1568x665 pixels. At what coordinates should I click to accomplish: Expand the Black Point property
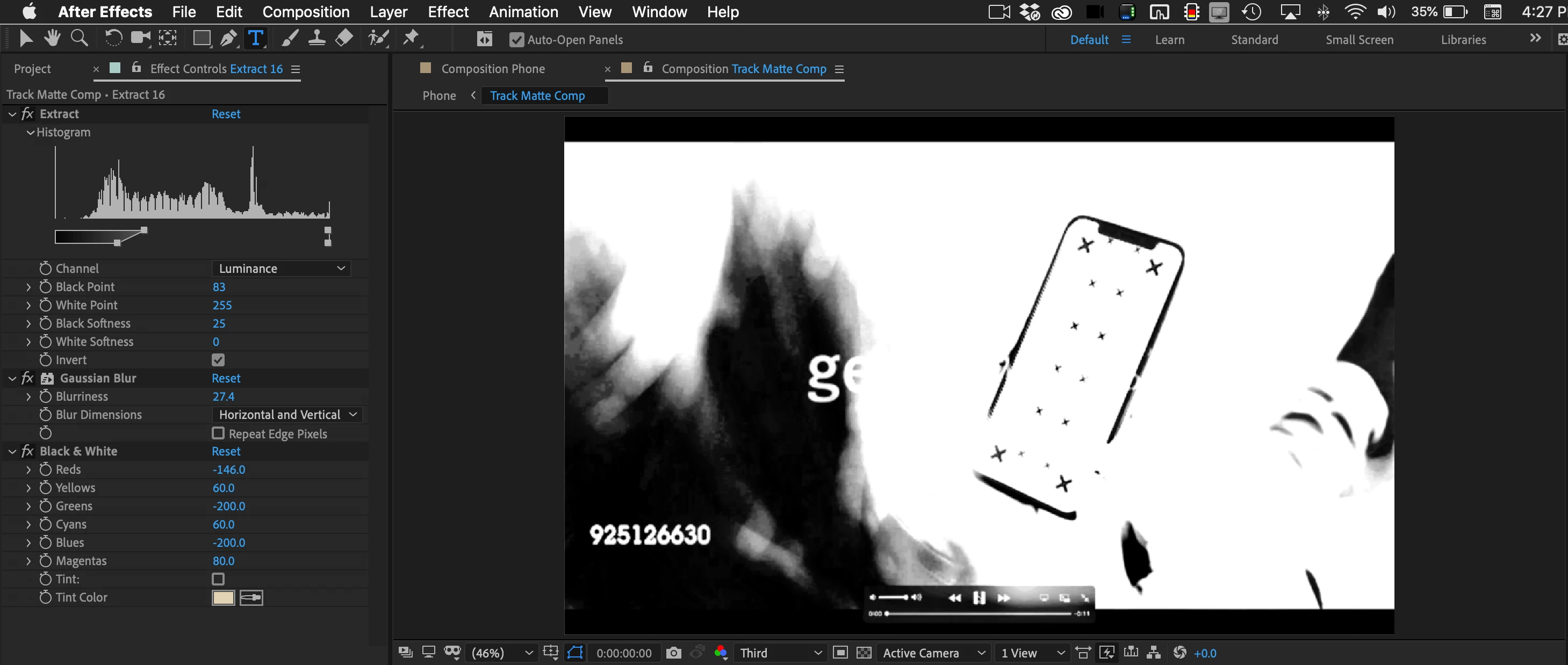point(28,286)
